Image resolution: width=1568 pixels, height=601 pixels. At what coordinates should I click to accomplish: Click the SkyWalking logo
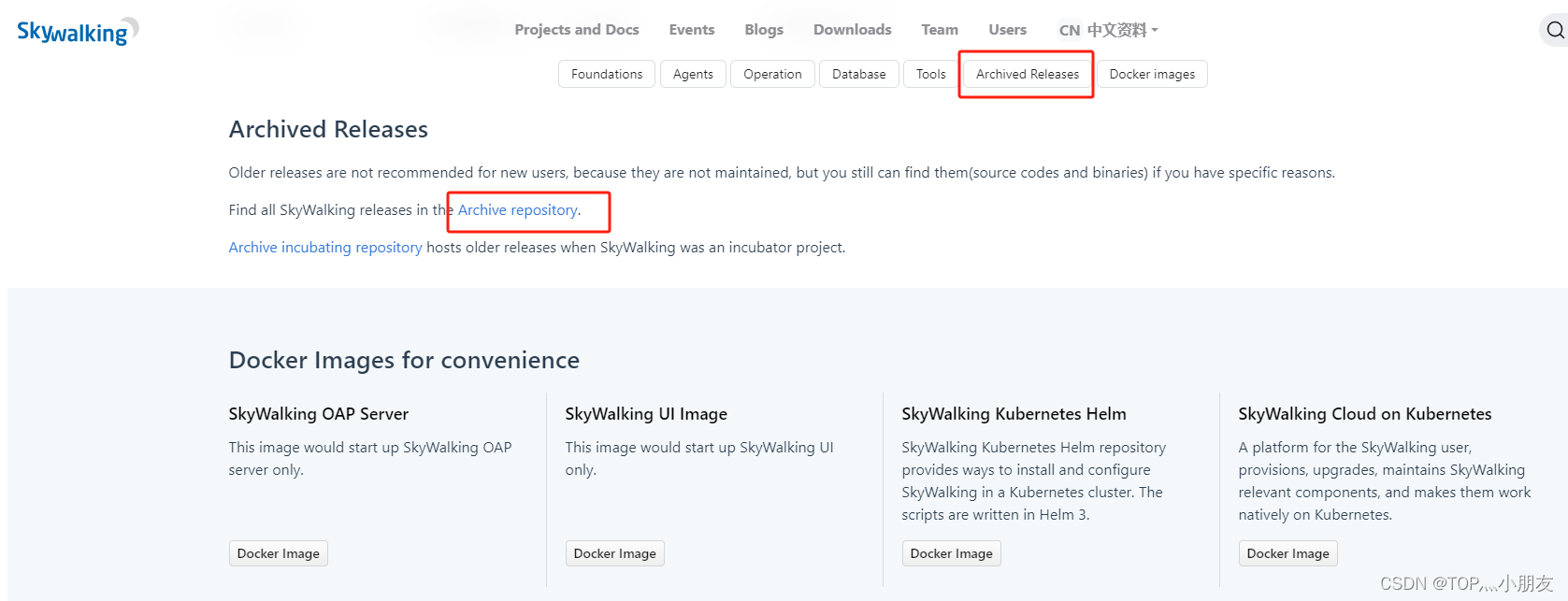(x=78, y=32)
